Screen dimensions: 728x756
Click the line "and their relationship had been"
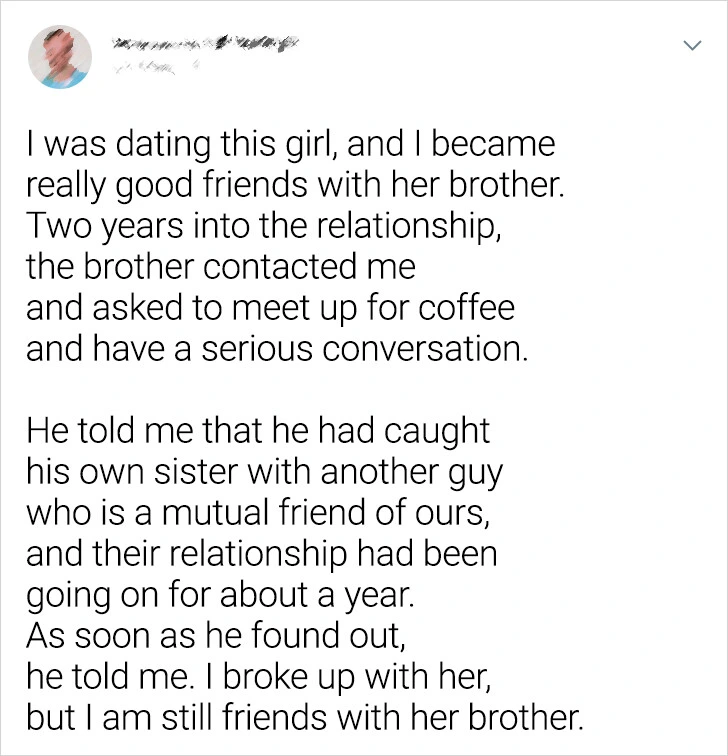(x=261, y=553)
